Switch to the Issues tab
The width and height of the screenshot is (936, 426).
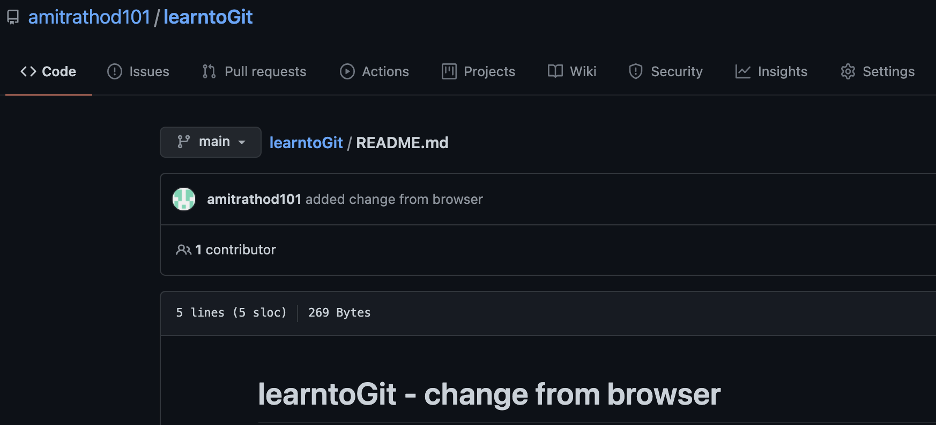[138, 72]
